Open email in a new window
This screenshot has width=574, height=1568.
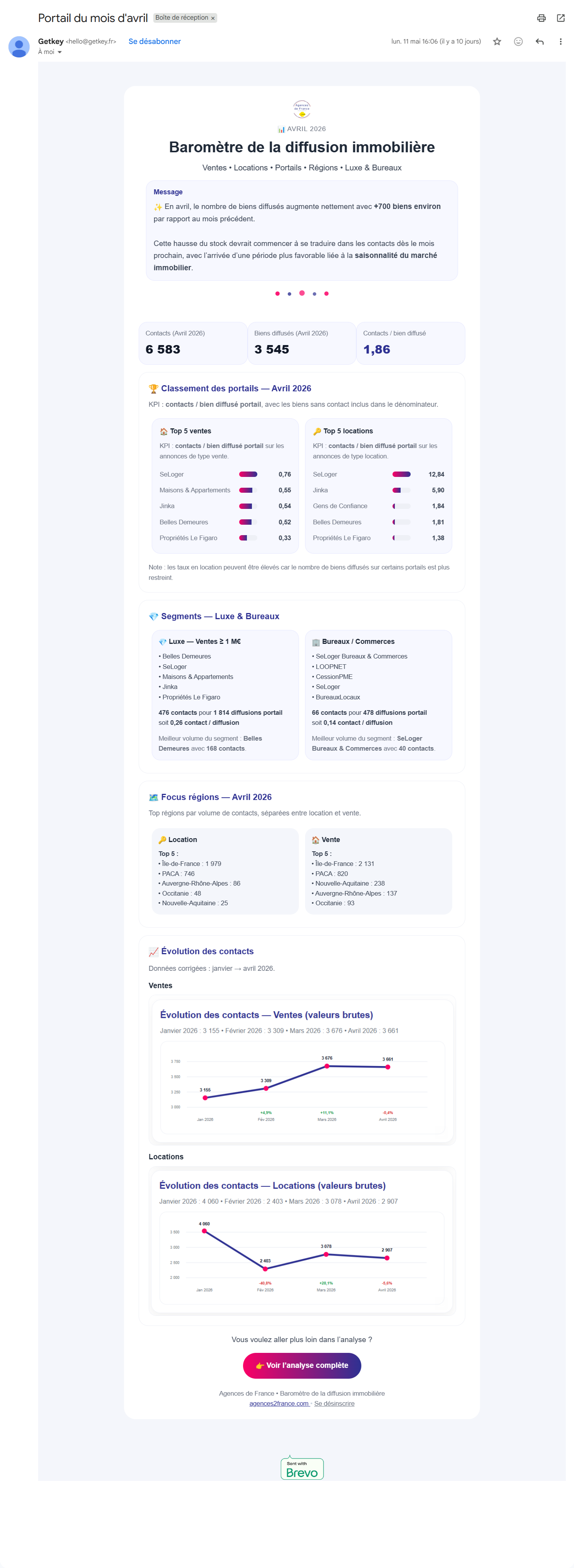[561, 18]
